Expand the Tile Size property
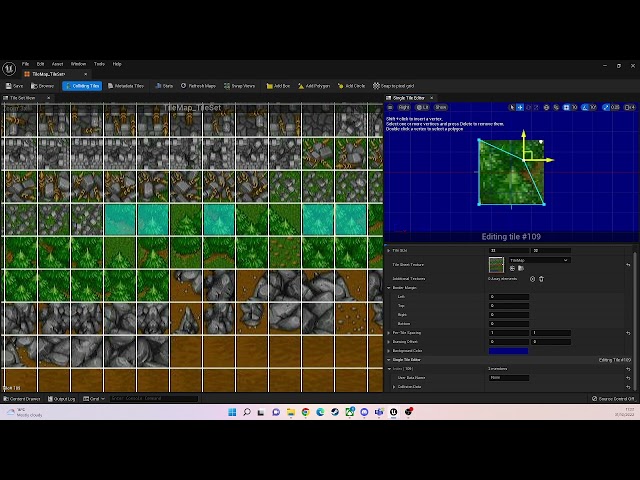The image size is (640, 480). 389,251
